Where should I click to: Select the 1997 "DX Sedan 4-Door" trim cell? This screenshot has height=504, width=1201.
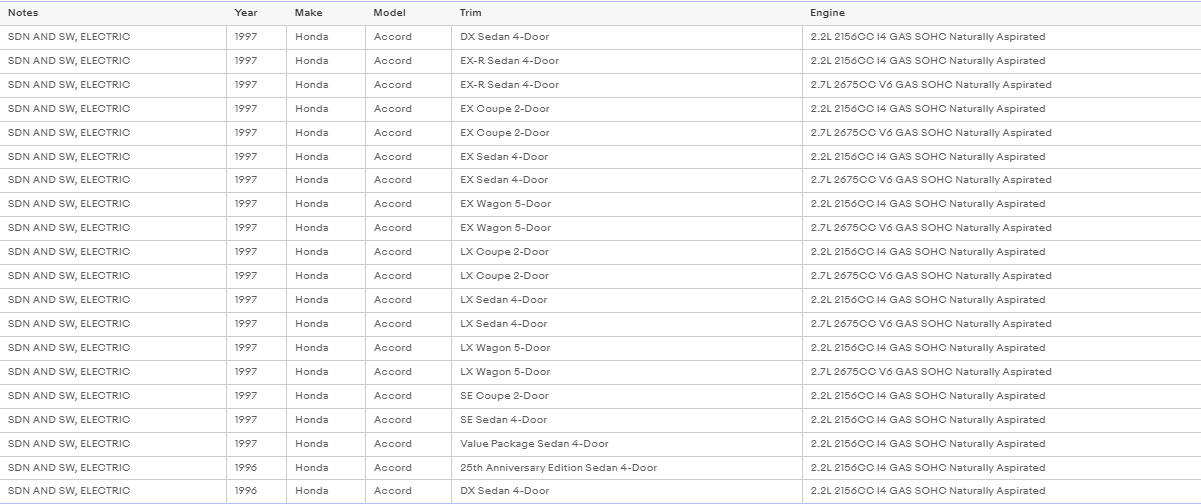point(626,37)
